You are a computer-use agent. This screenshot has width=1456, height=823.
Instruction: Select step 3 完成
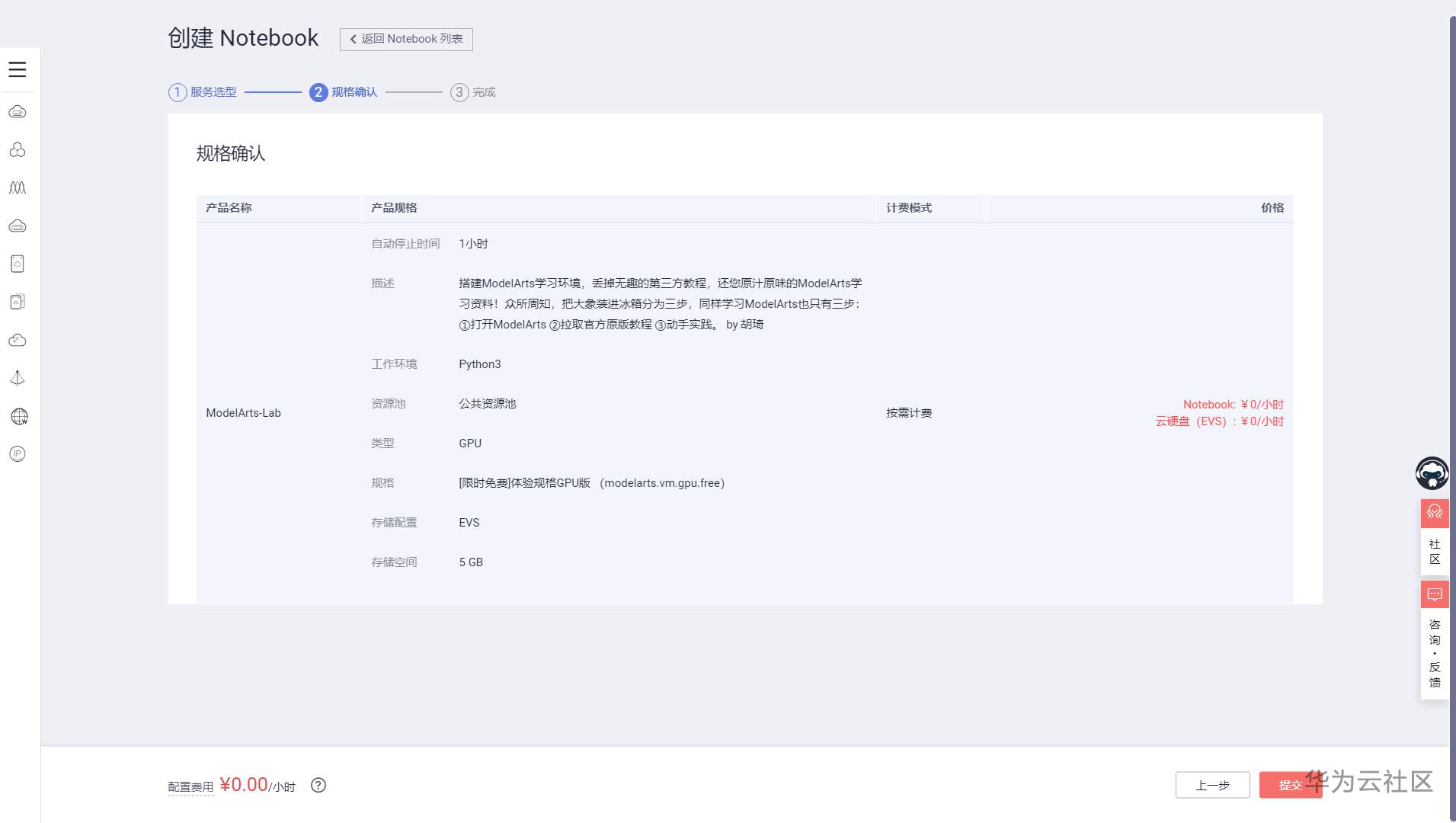click(473, 92)
